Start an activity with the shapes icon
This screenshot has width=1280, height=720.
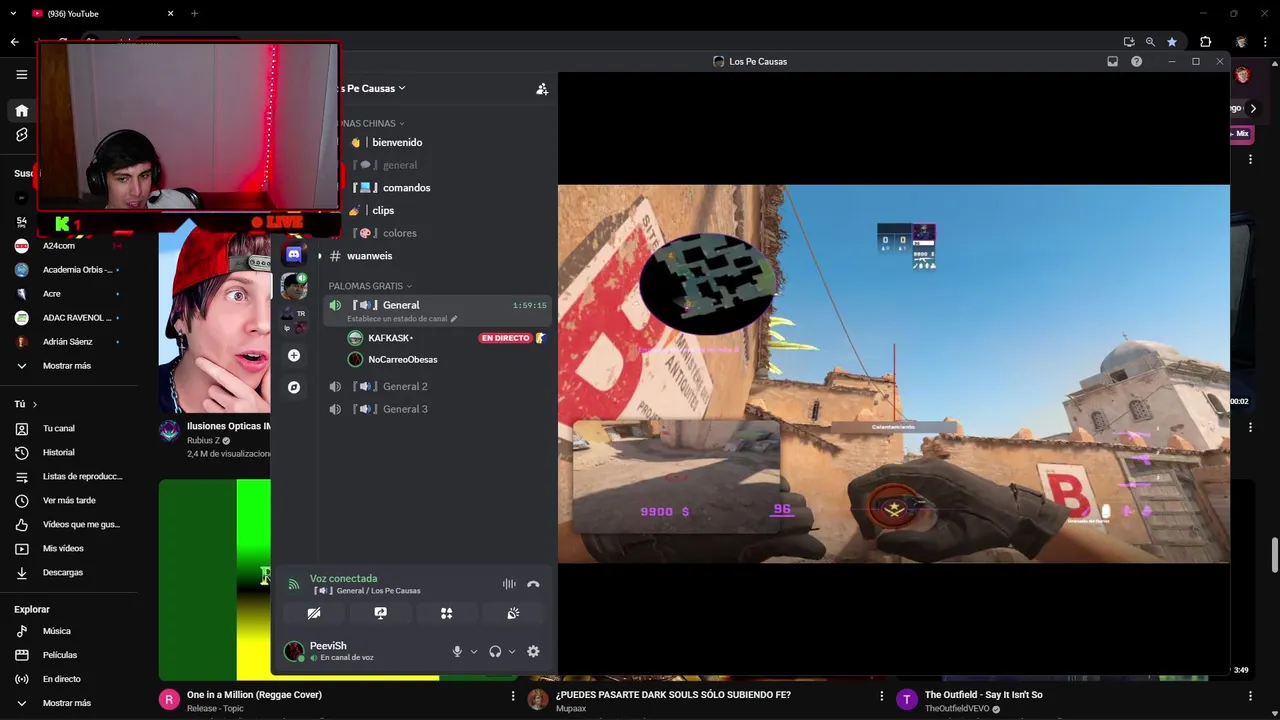click(x=447, y=613)
